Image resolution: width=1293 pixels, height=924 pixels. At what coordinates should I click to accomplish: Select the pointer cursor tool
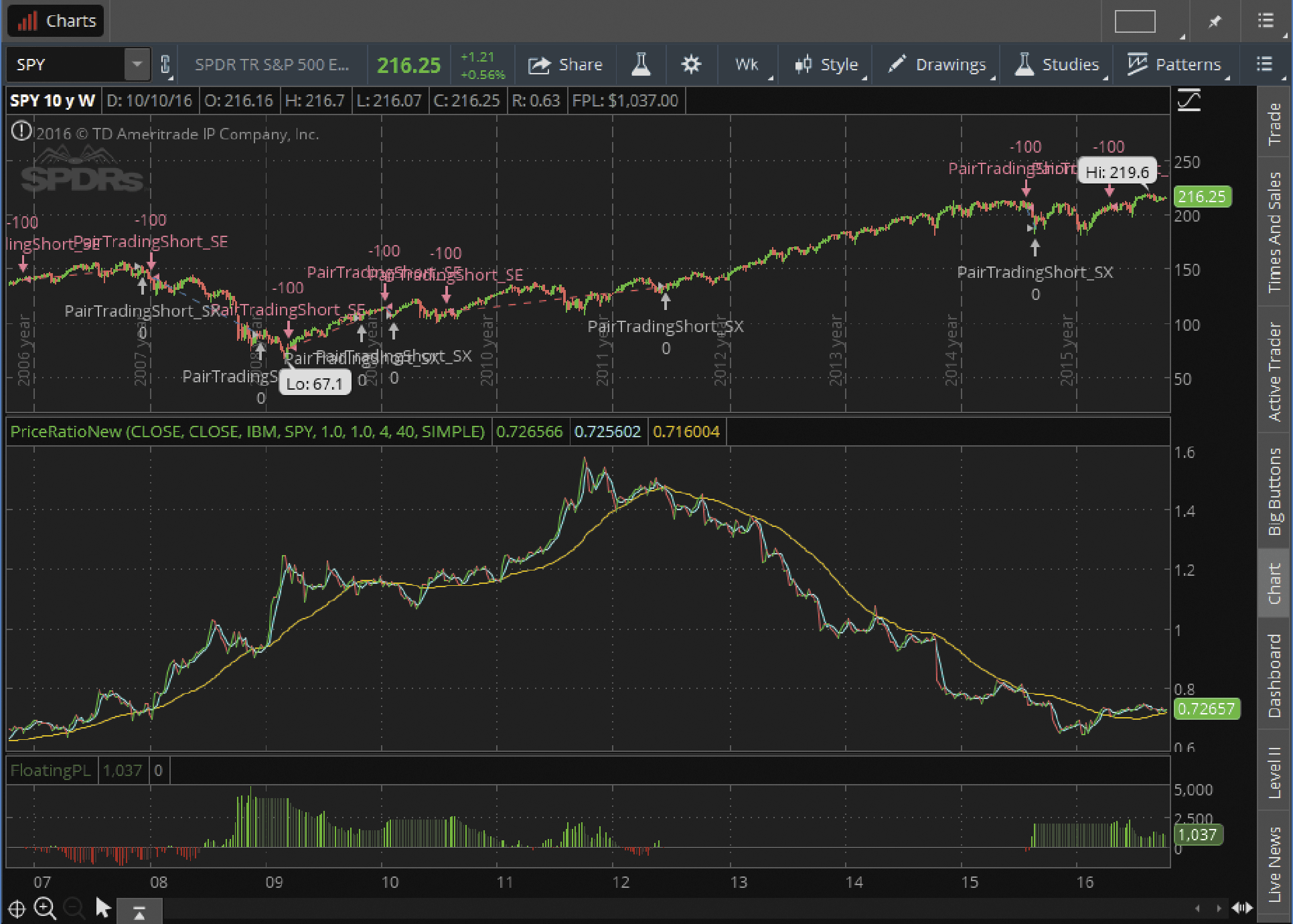[102, 908]
